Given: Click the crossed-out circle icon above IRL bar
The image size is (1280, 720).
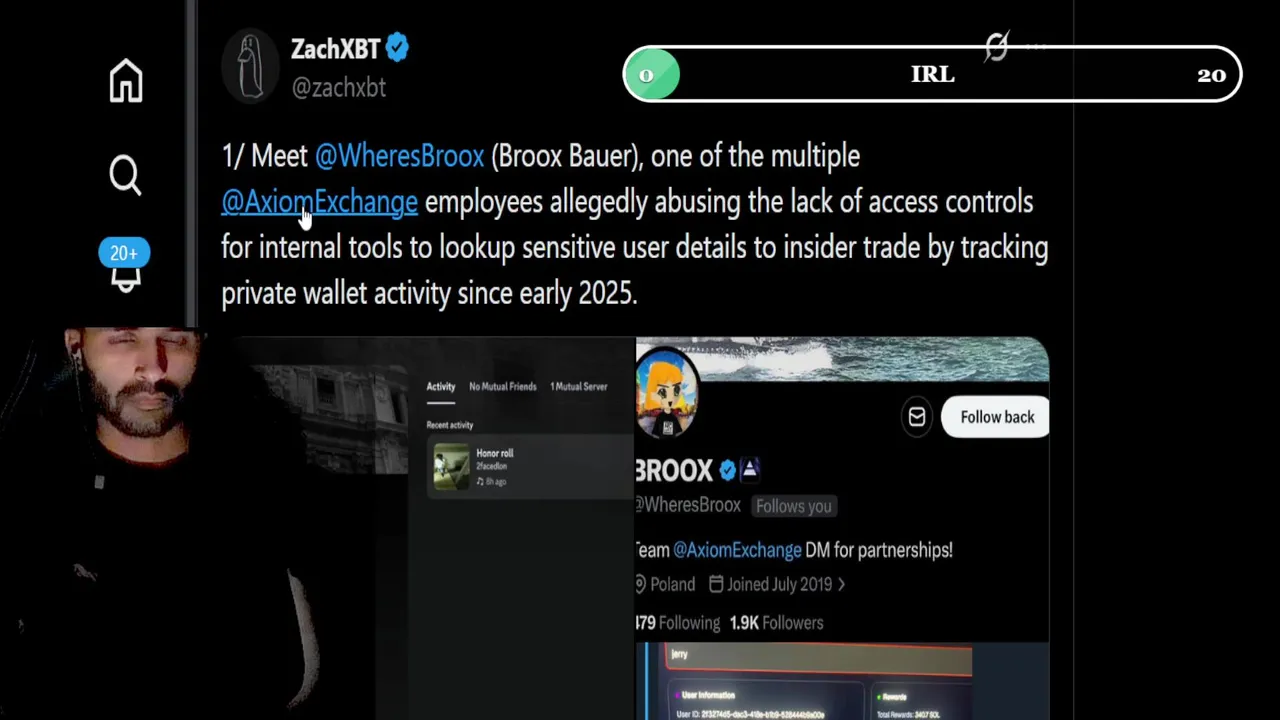Looking at the screenshot, I should tap(996, 46).
